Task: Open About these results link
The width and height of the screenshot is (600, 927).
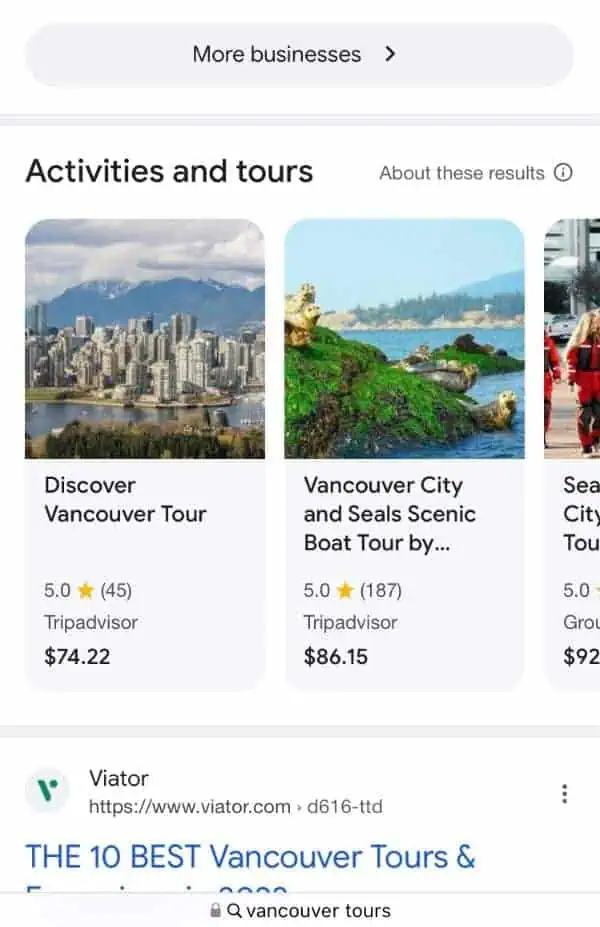Action: coord(462,173)
